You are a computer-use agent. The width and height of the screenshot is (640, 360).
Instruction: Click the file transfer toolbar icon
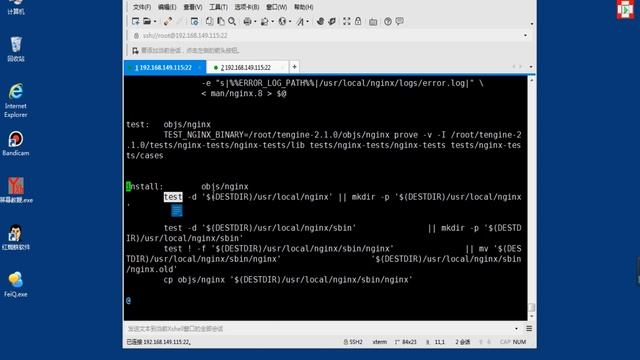pyautogui.click(x=264, y=21)
